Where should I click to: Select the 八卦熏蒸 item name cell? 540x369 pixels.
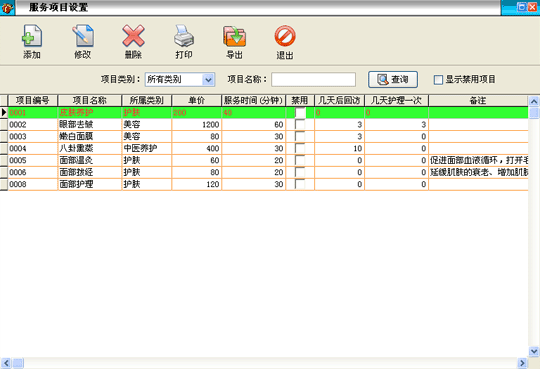coord(90,148)
